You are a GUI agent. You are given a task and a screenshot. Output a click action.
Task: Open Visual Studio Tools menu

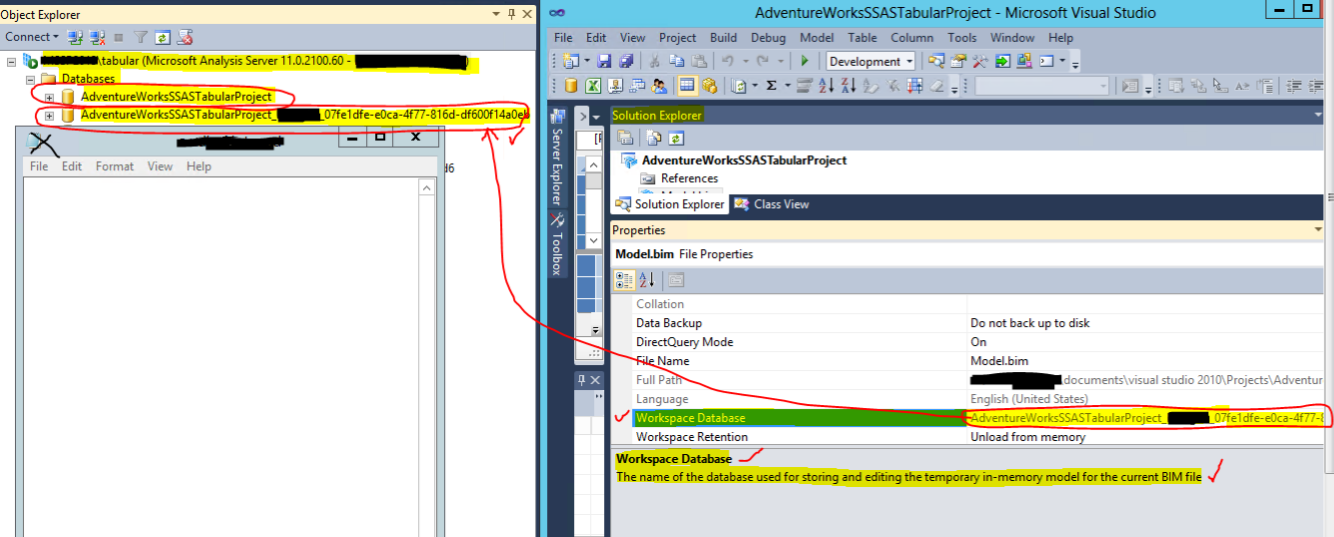pyautogui.click(x=962, y=37)
